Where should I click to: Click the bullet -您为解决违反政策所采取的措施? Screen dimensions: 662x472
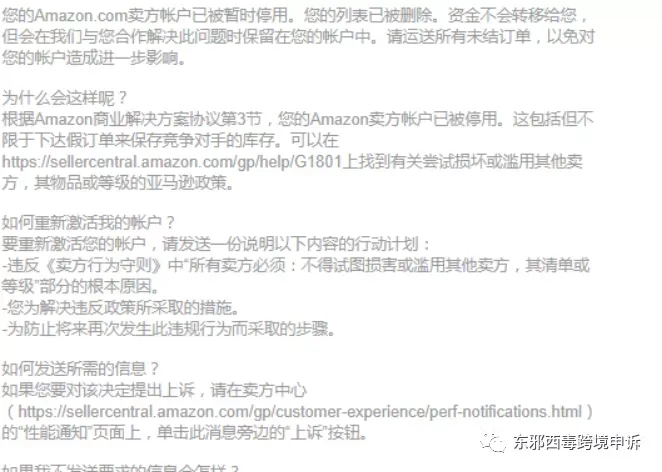coord(121,308)
